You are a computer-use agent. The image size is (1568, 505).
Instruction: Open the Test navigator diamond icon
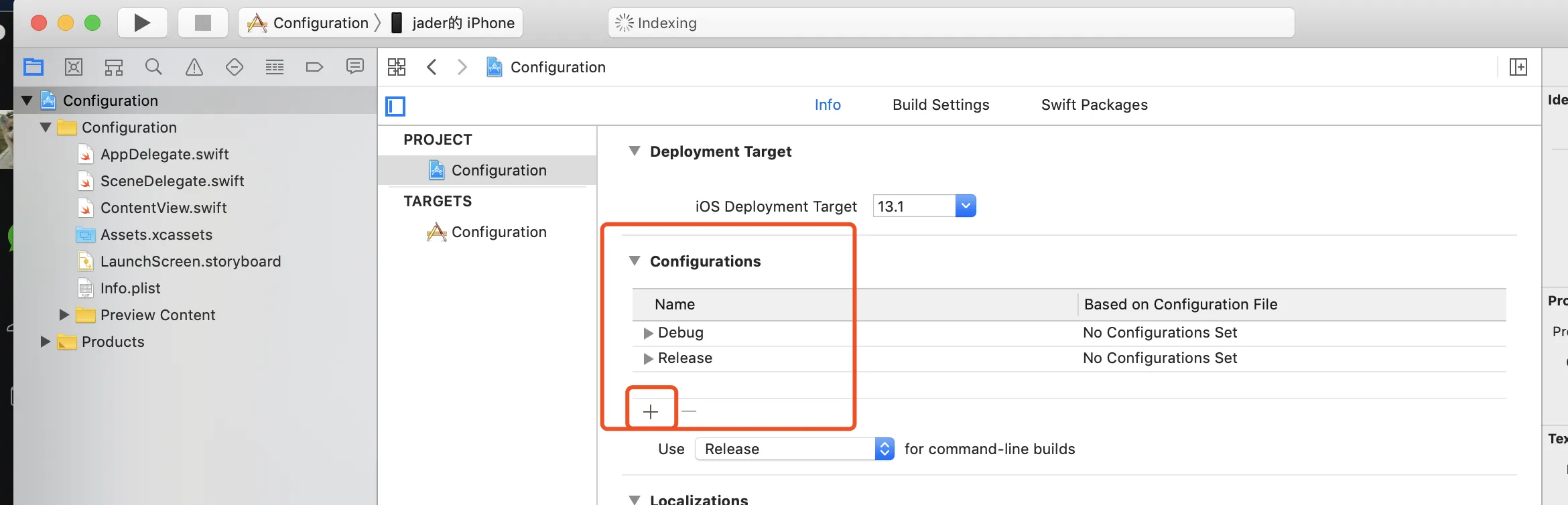pos(235,67)
